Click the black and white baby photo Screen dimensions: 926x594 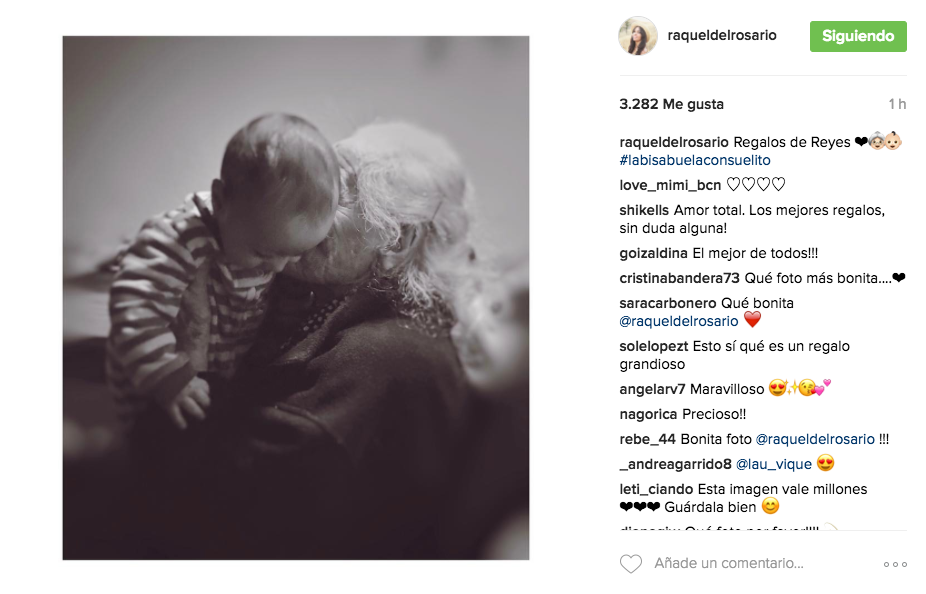[296, 298]
